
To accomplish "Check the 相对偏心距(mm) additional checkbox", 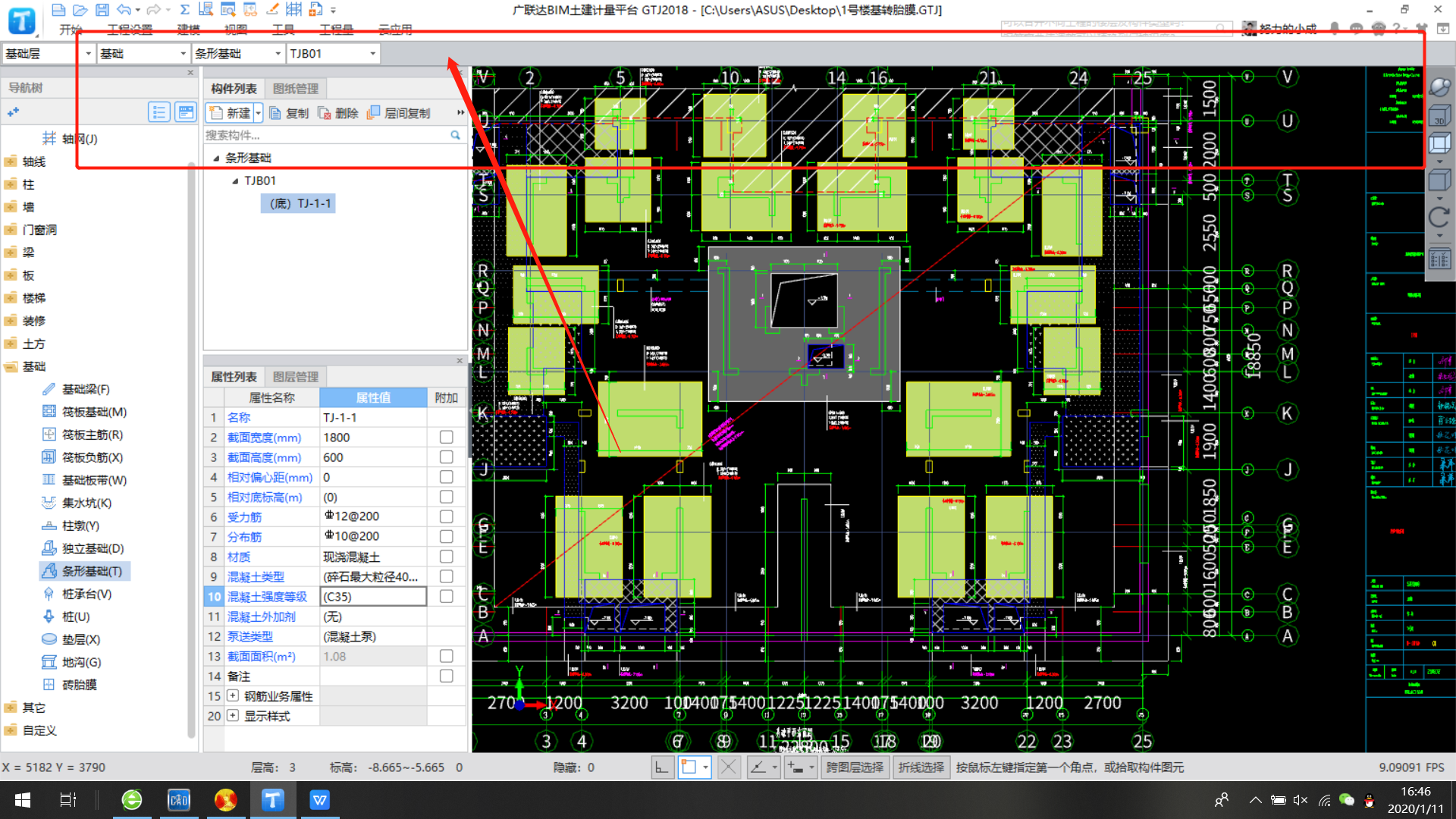I will click(x=447, y=477).
